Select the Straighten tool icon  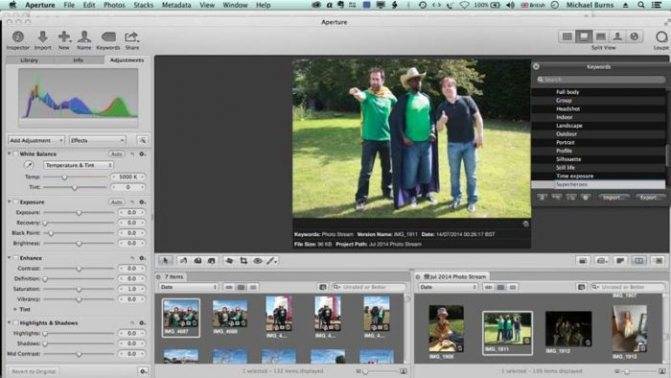click(229, 261)
